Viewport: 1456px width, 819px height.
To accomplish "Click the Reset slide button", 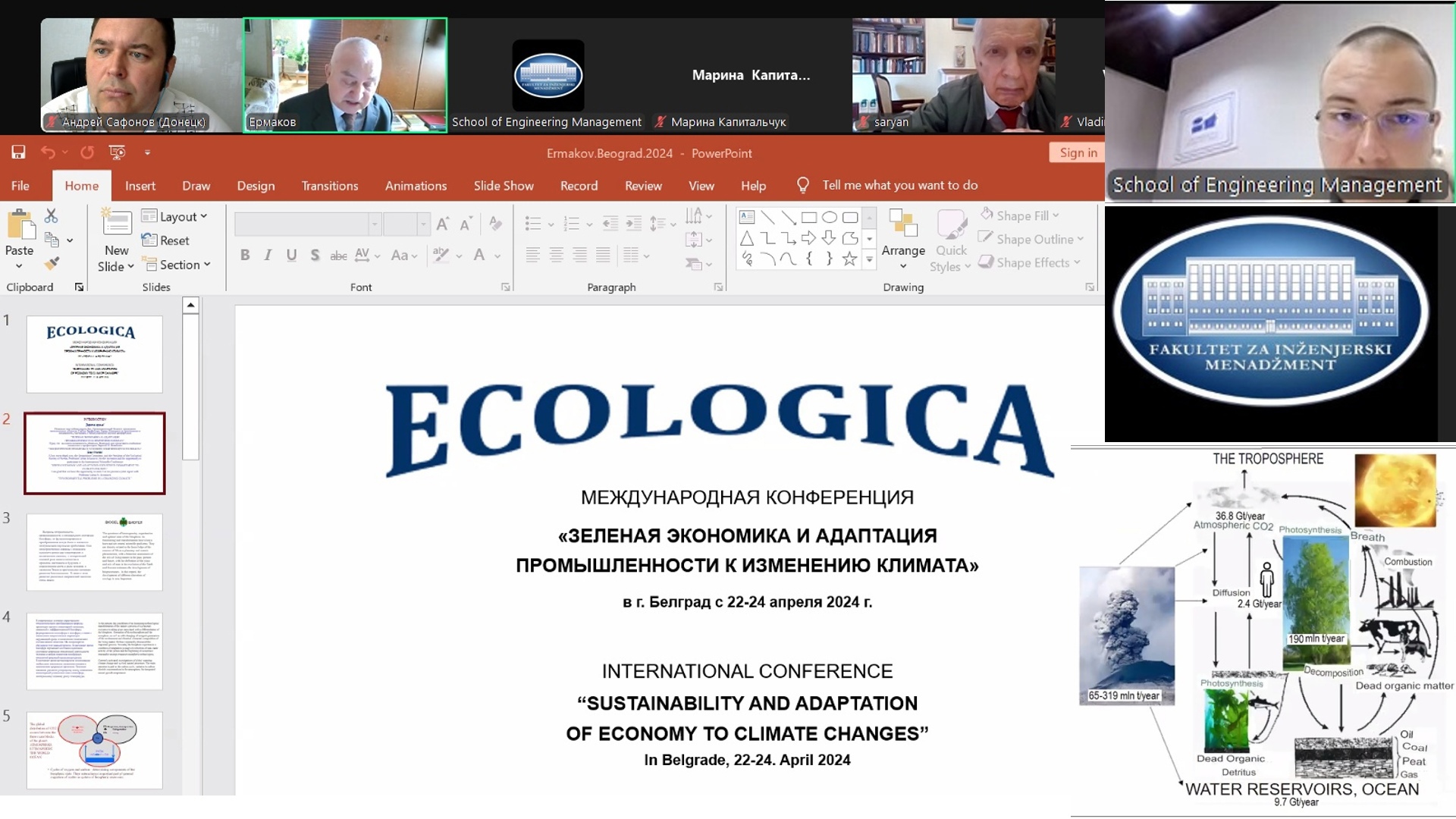I will click(165, 240).
